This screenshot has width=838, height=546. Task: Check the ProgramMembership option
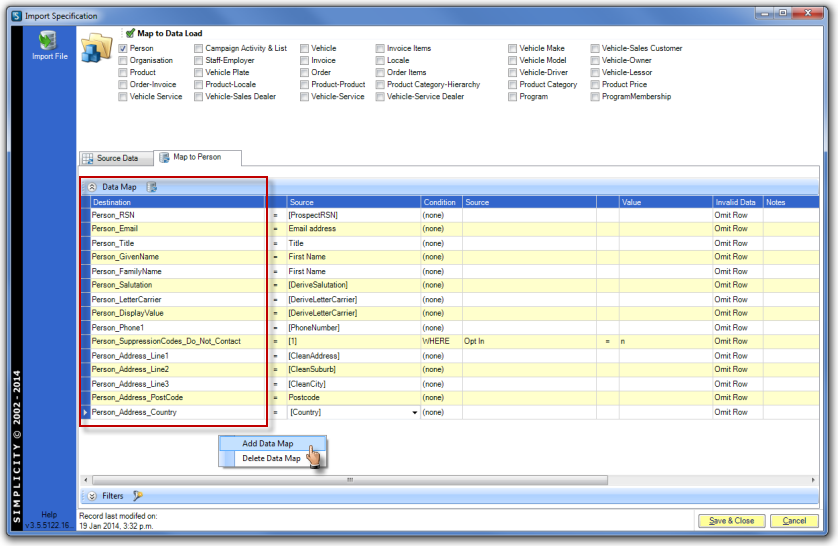pyautogui.click(x=595, y=97)
